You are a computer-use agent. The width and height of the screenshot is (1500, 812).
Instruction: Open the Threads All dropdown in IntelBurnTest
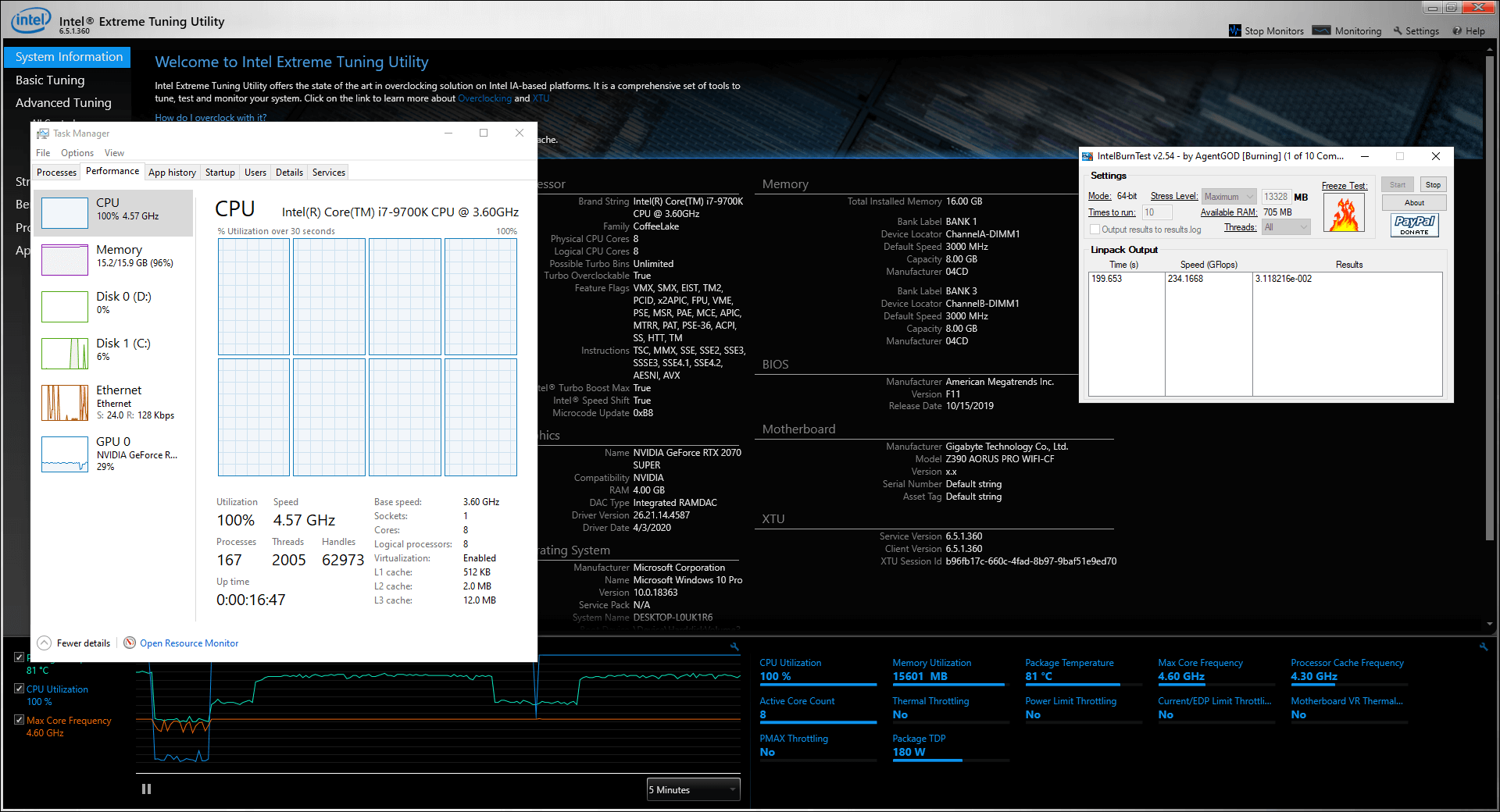click(1286, 227)
